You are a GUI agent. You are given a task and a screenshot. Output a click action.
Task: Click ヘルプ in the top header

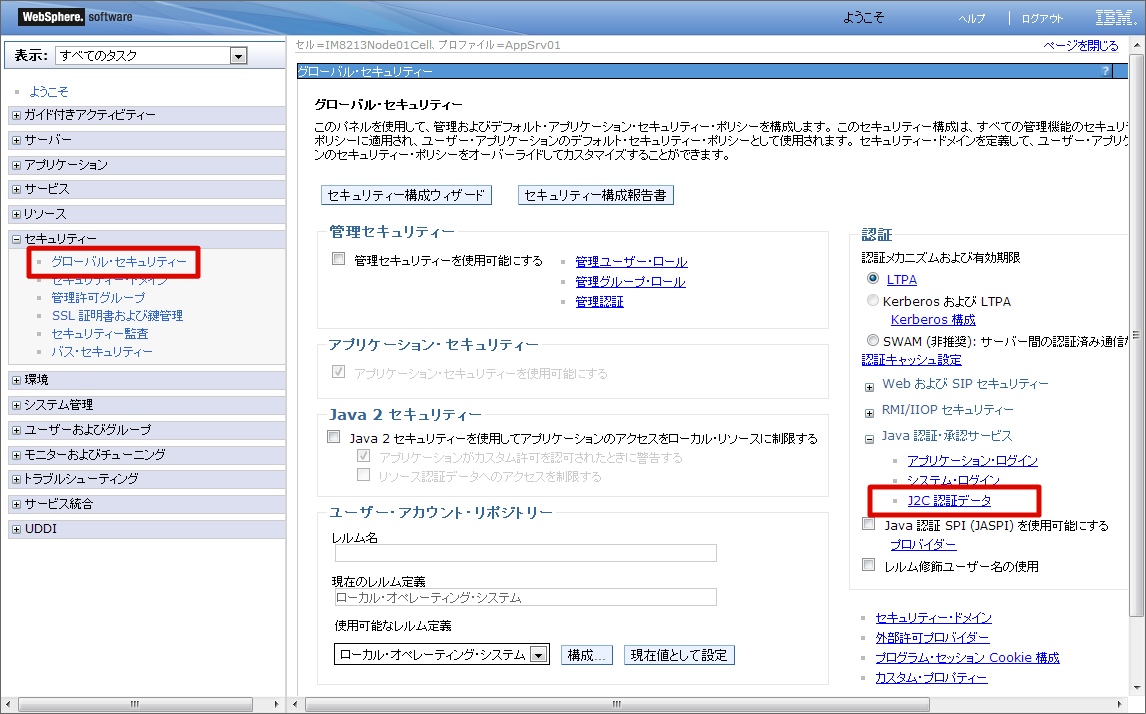(x=971, y=18)
